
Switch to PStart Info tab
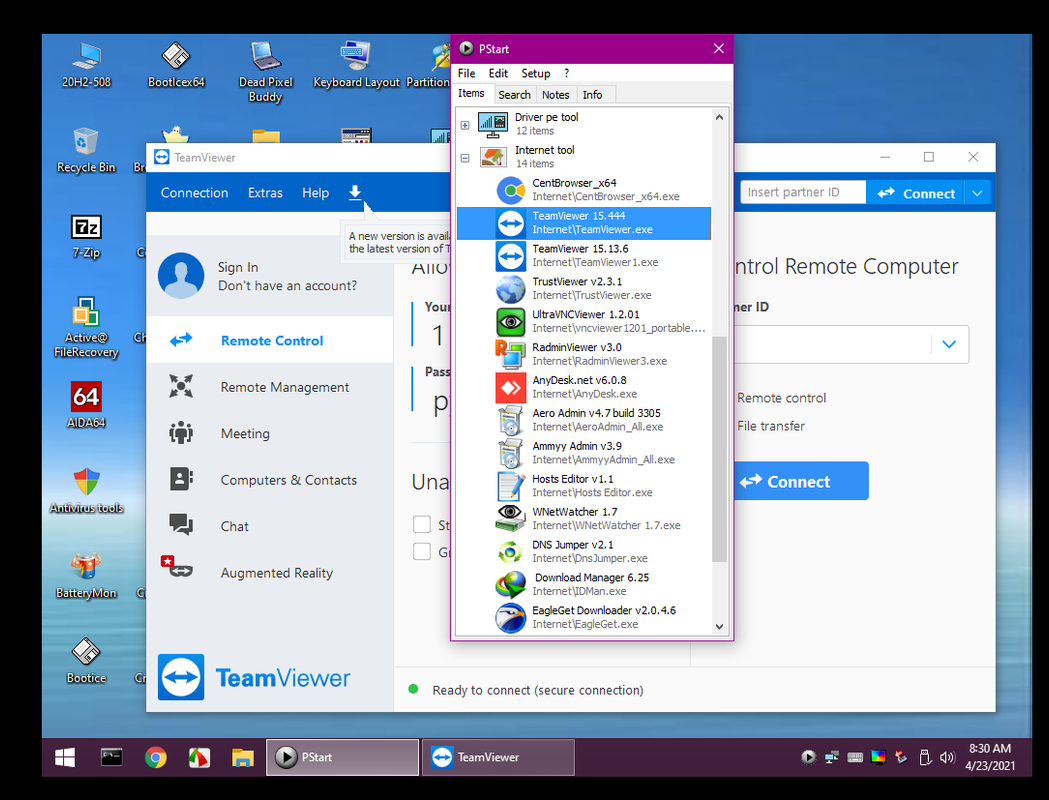pyautogui.click(x=592, y=95)
